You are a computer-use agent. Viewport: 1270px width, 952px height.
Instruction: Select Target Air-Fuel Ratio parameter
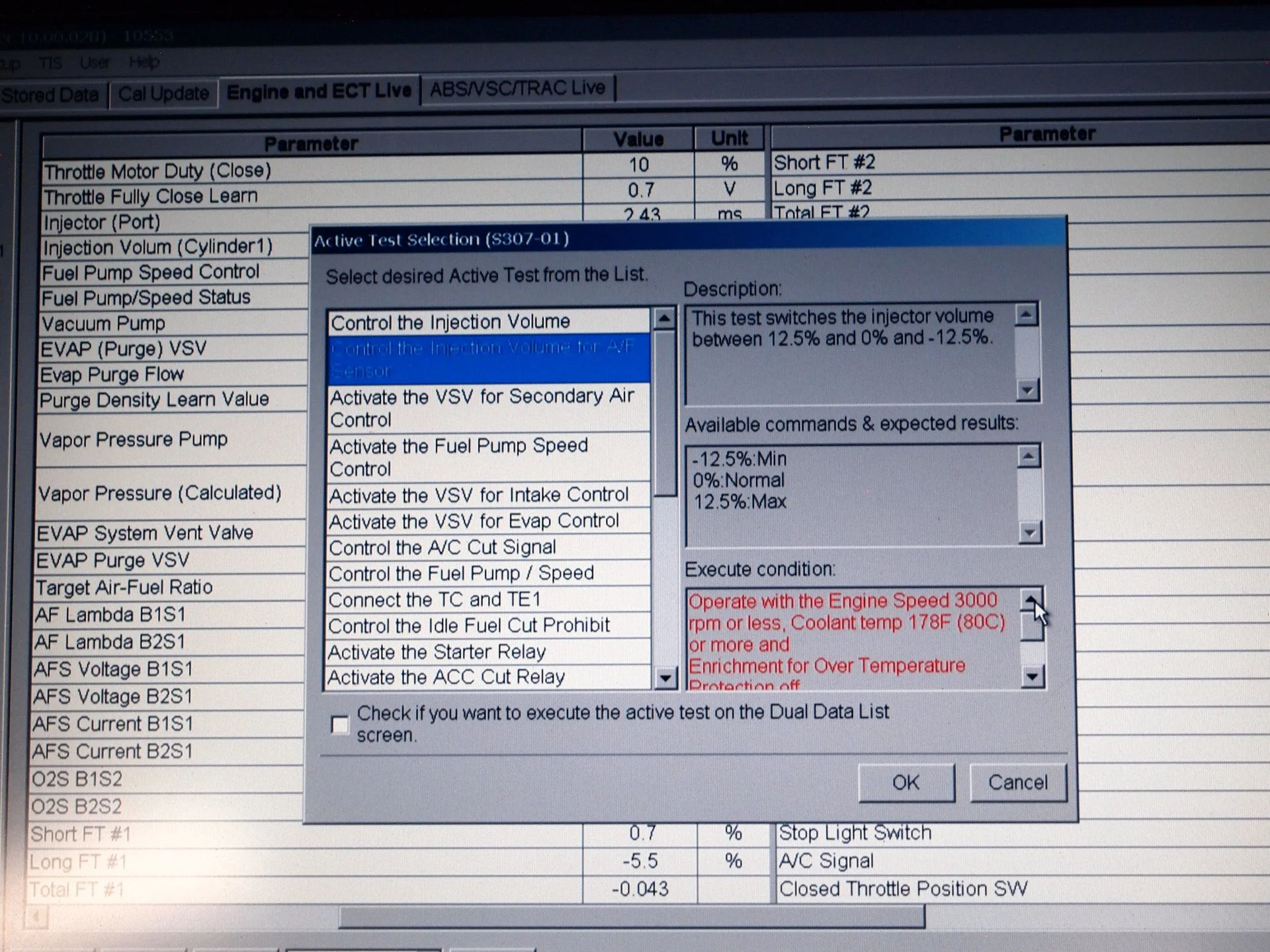(x=169, y=587)
